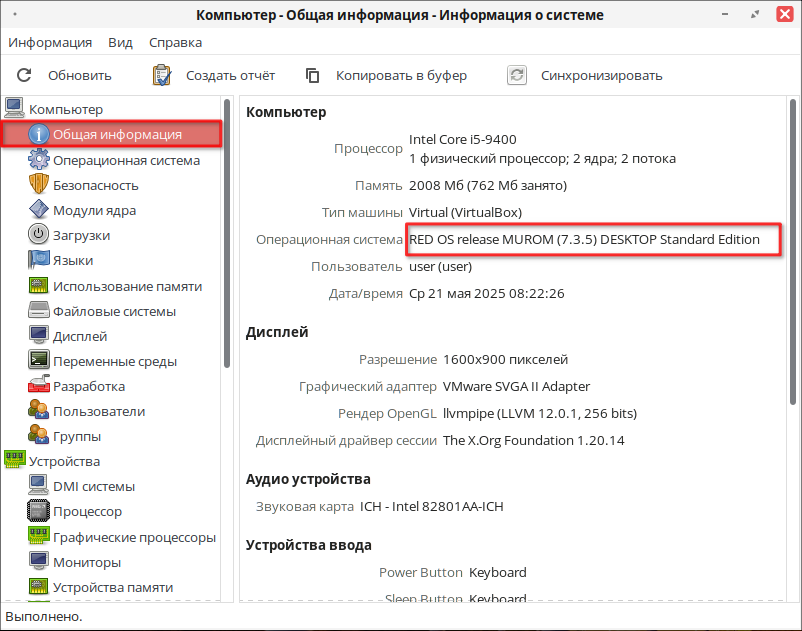
Task: Click the gear icon of Операционная система
Action: click(38, 160)
